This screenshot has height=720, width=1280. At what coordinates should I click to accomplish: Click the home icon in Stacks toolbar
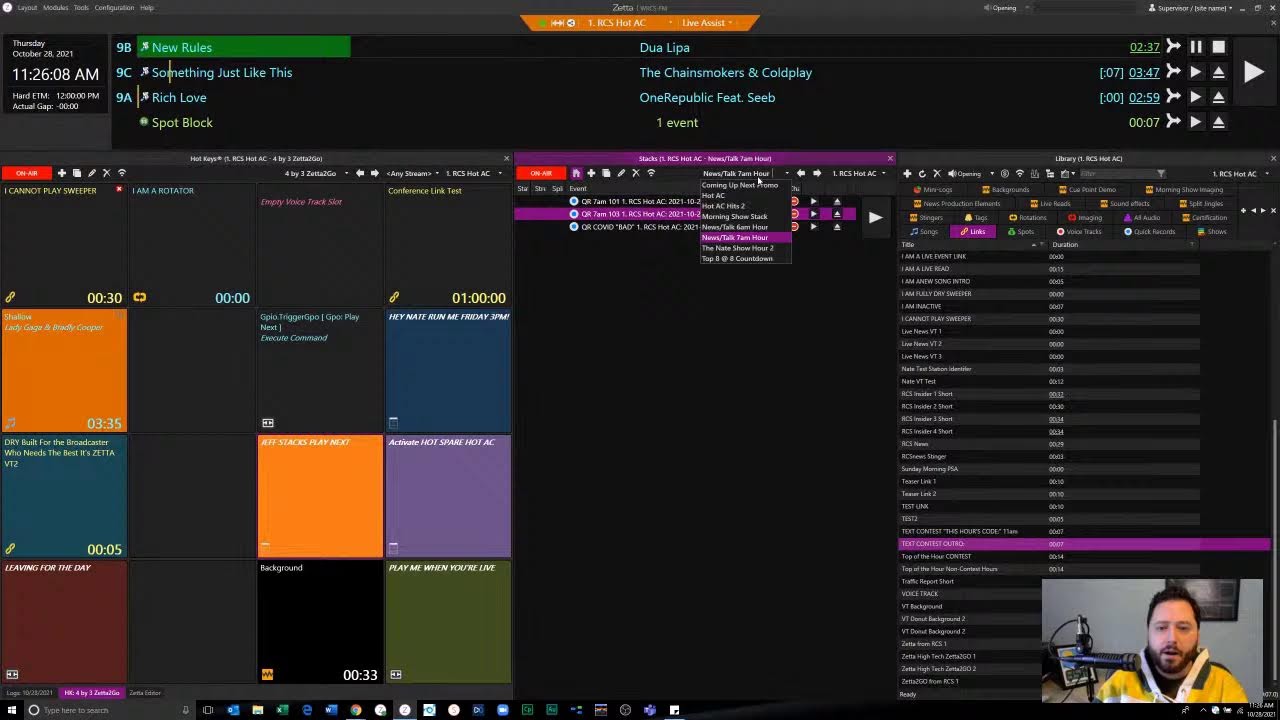coord(576,173)
